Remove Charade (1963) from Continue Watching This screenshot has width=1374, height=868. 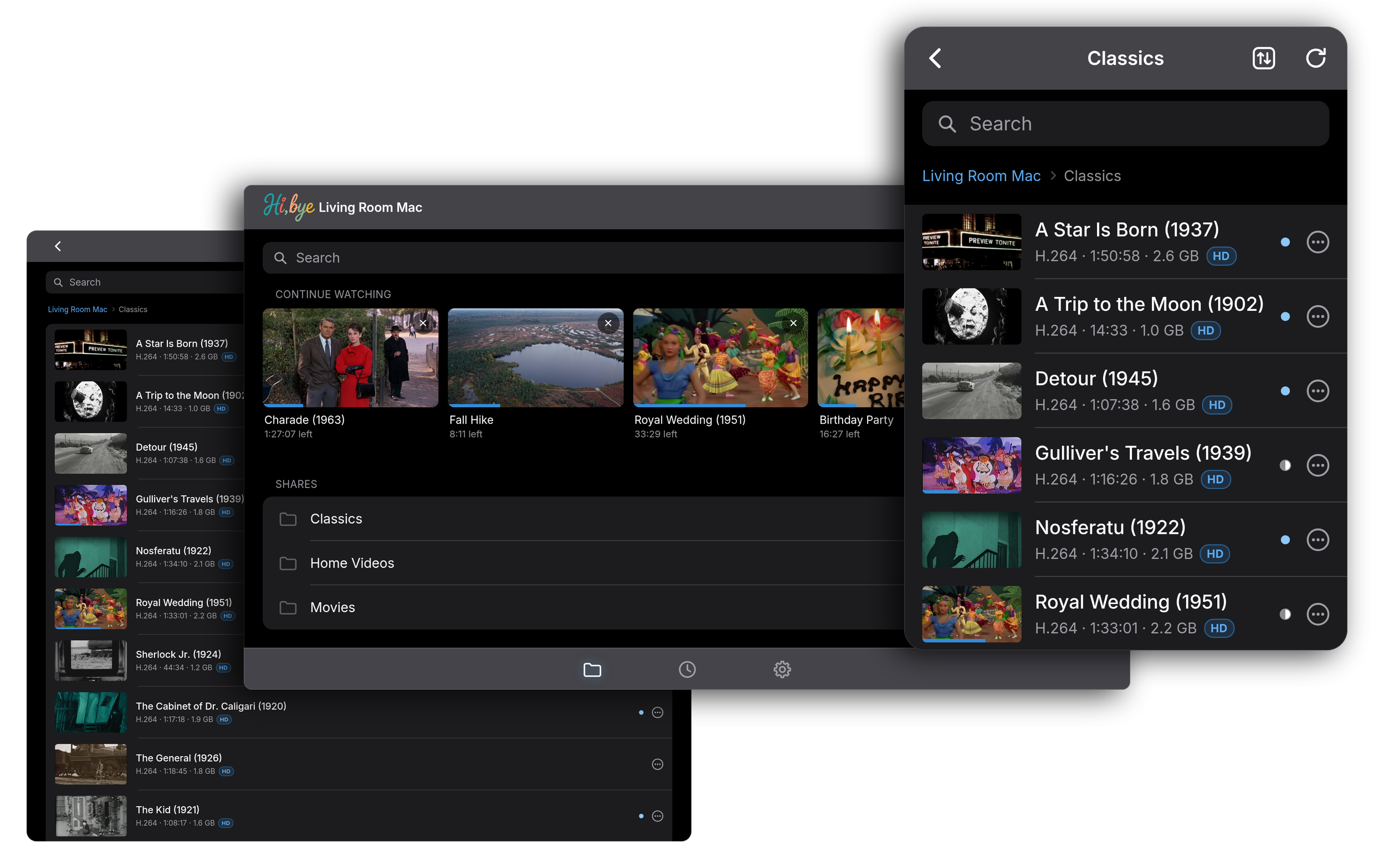[423, 323]
